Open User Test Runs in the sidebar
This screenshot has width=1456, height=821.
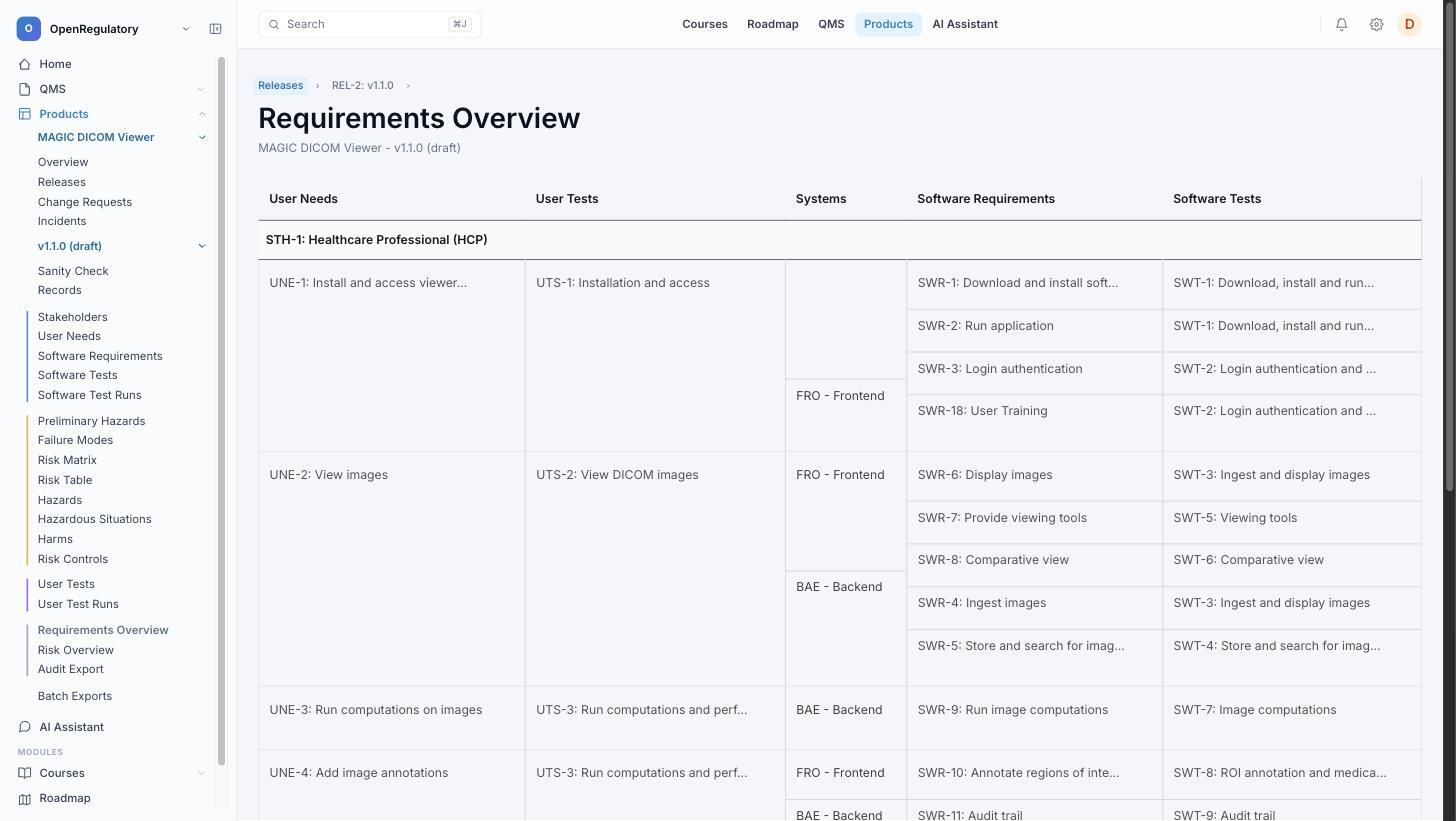[x=78, y=604]
